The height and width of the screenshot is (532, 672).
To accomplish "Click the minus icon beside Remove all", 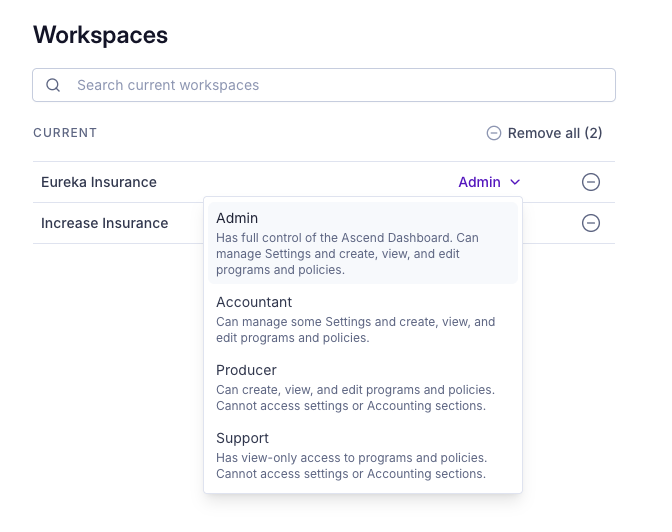I will coord(494,133).
